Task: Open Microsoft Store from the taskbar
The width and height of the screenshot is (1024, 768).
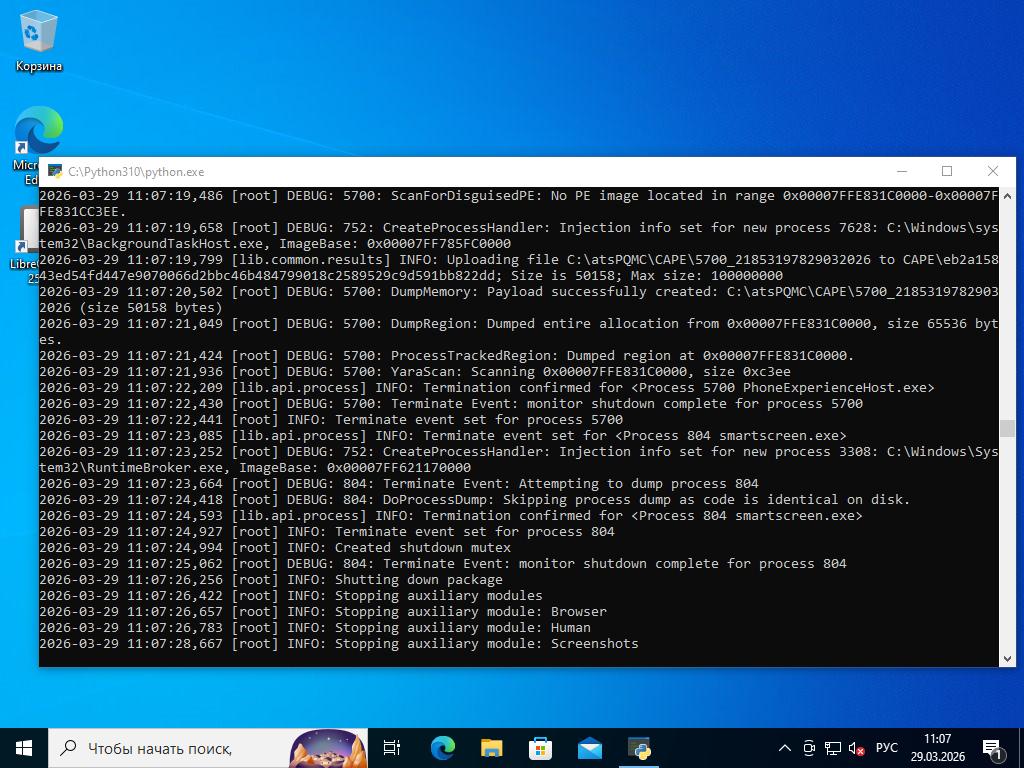Action: pyautogui.click(x=540, y=747)
